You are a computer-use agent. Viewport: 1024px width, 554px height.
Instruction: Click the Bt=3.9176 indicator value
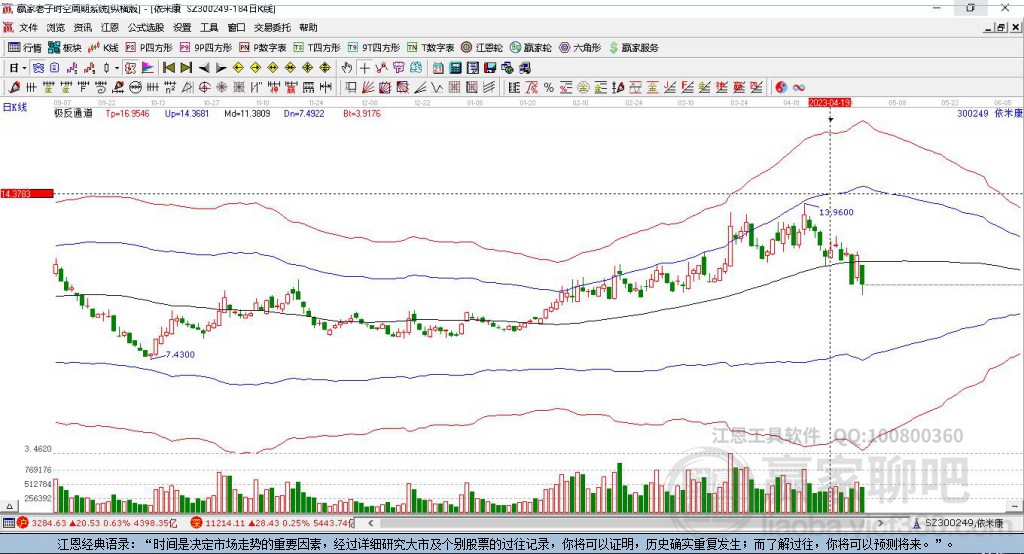click(x=362, y=114)
